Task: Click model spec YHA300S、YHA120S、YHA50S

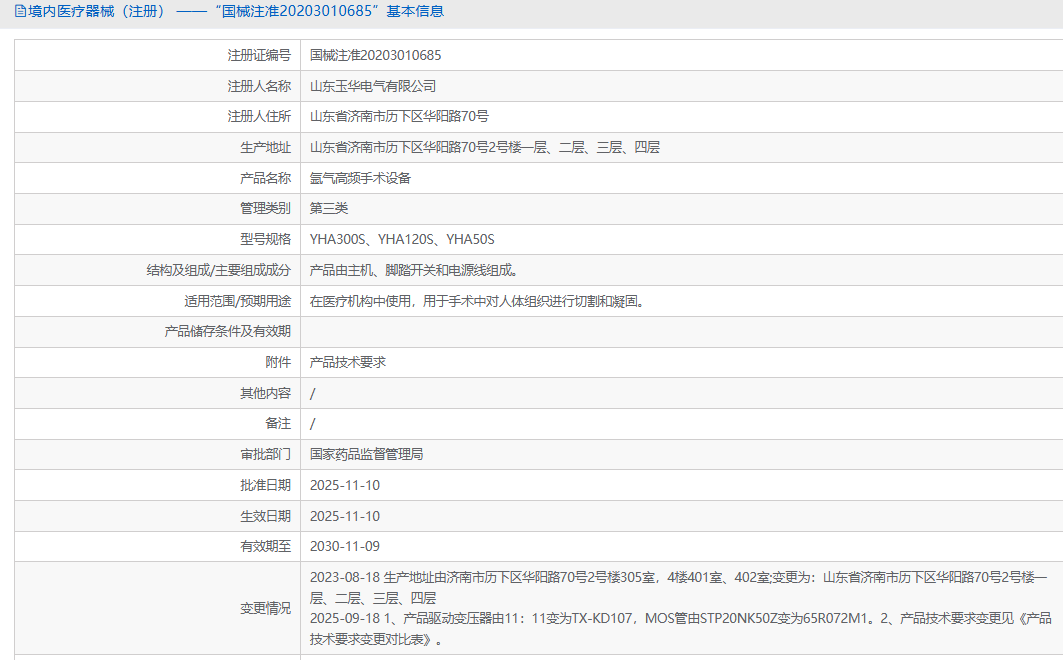Action: tap(402, 239)
